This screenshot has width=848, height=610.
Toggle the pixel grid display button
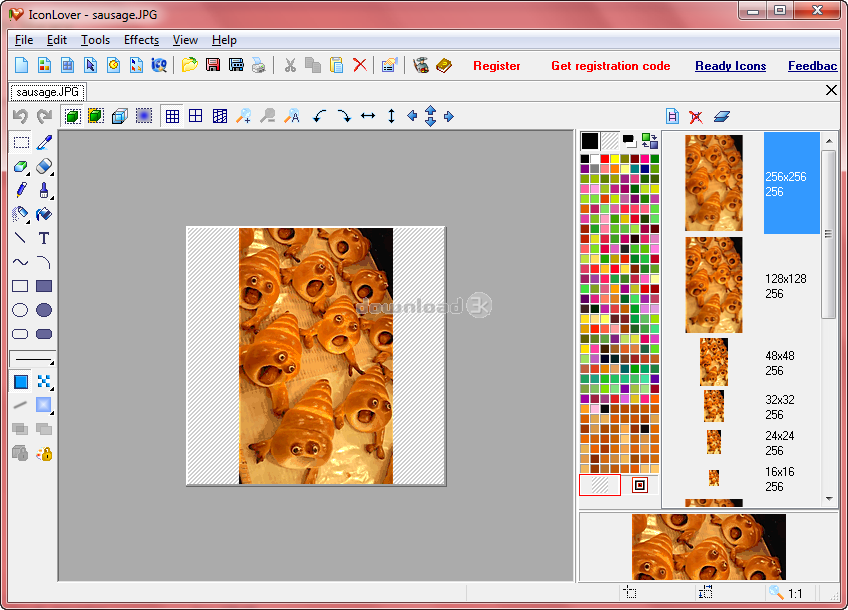[172, 116]
